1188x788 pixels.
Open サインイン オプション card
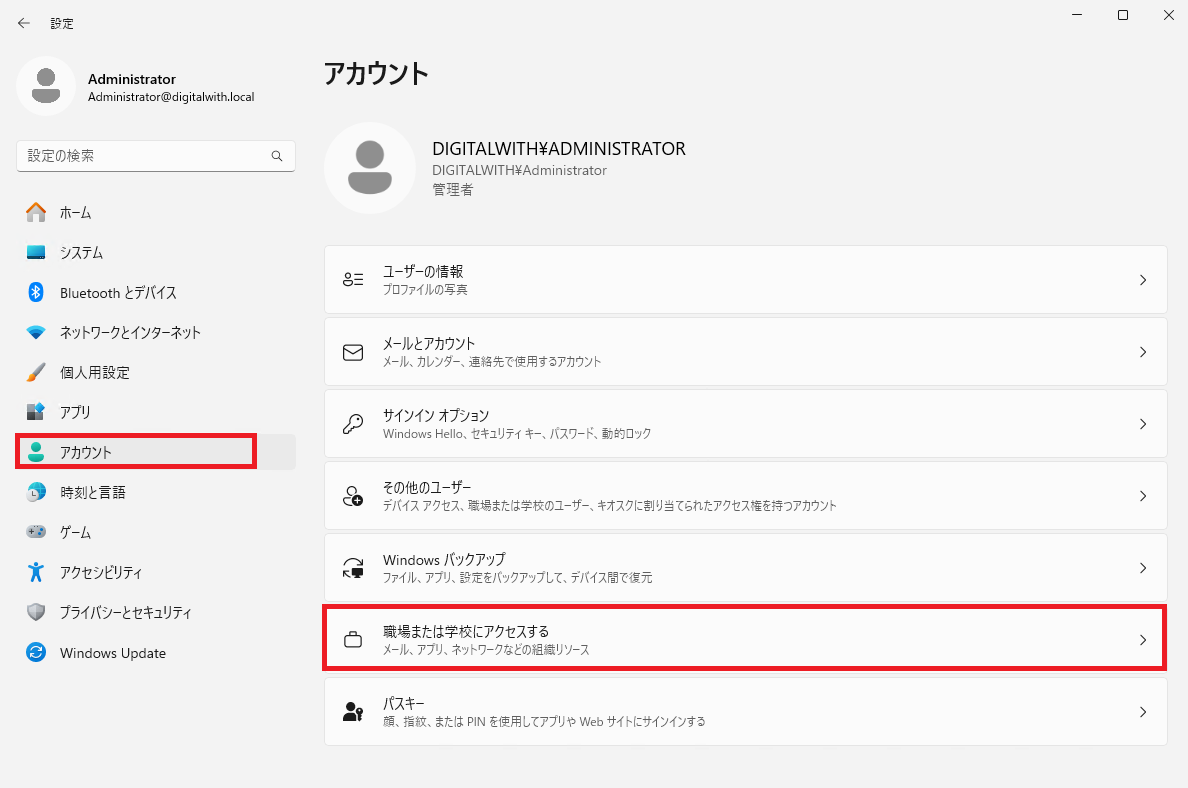tap(746, 424)
